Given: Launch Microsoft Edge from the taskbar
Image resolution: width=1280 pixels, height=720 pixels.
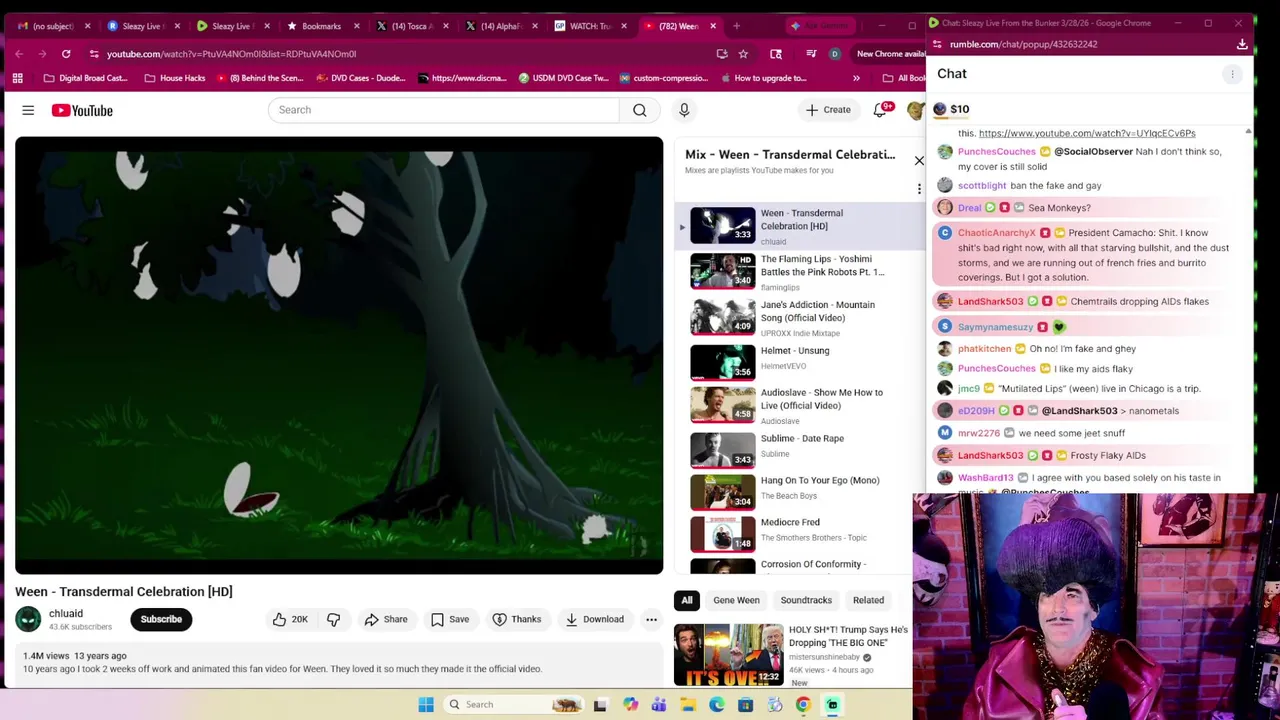Looking at the screenshot, I should click(x=717, y=704).
